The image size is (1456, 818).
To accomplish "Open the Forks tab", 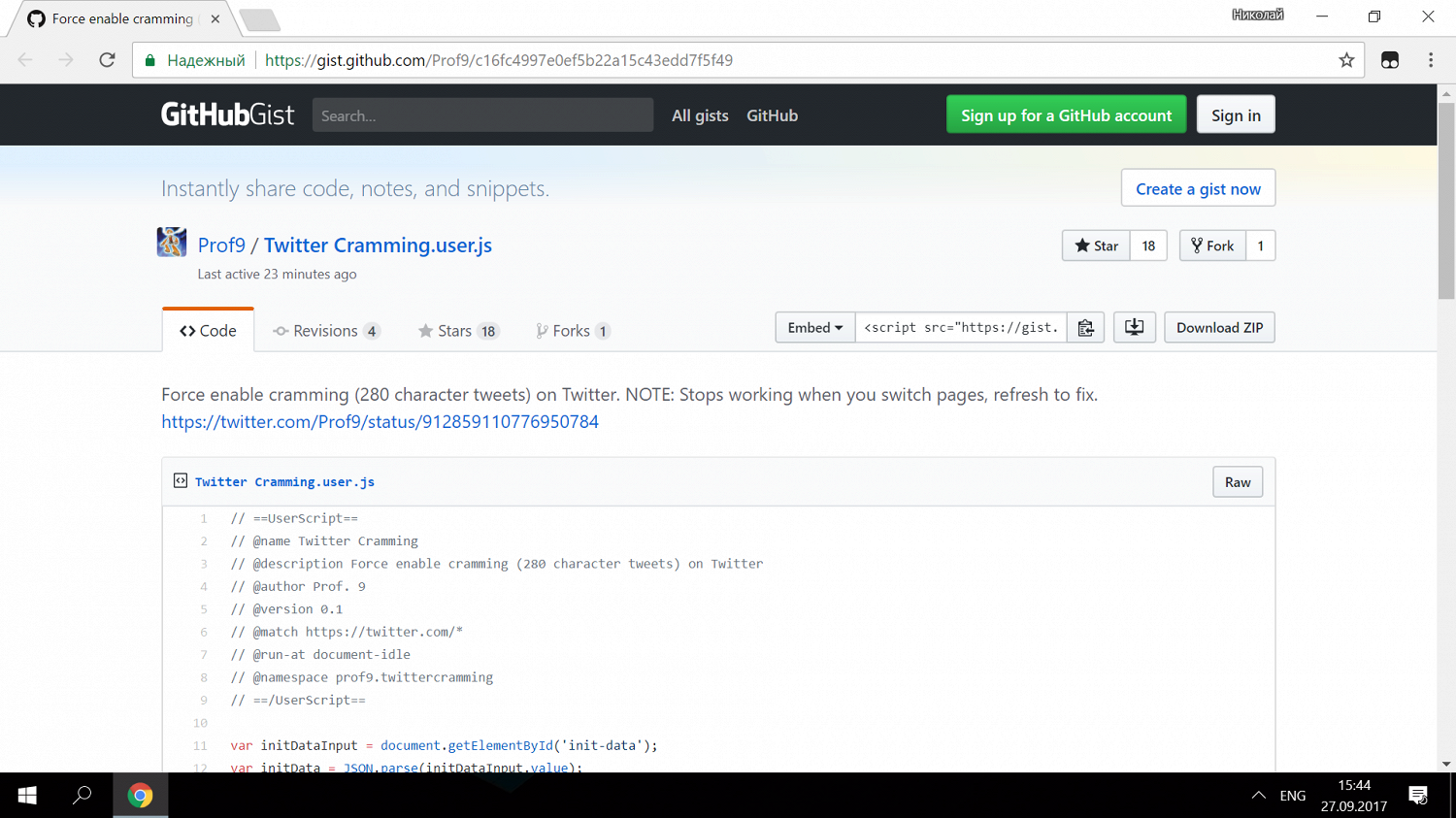I will tap(572, 331).
